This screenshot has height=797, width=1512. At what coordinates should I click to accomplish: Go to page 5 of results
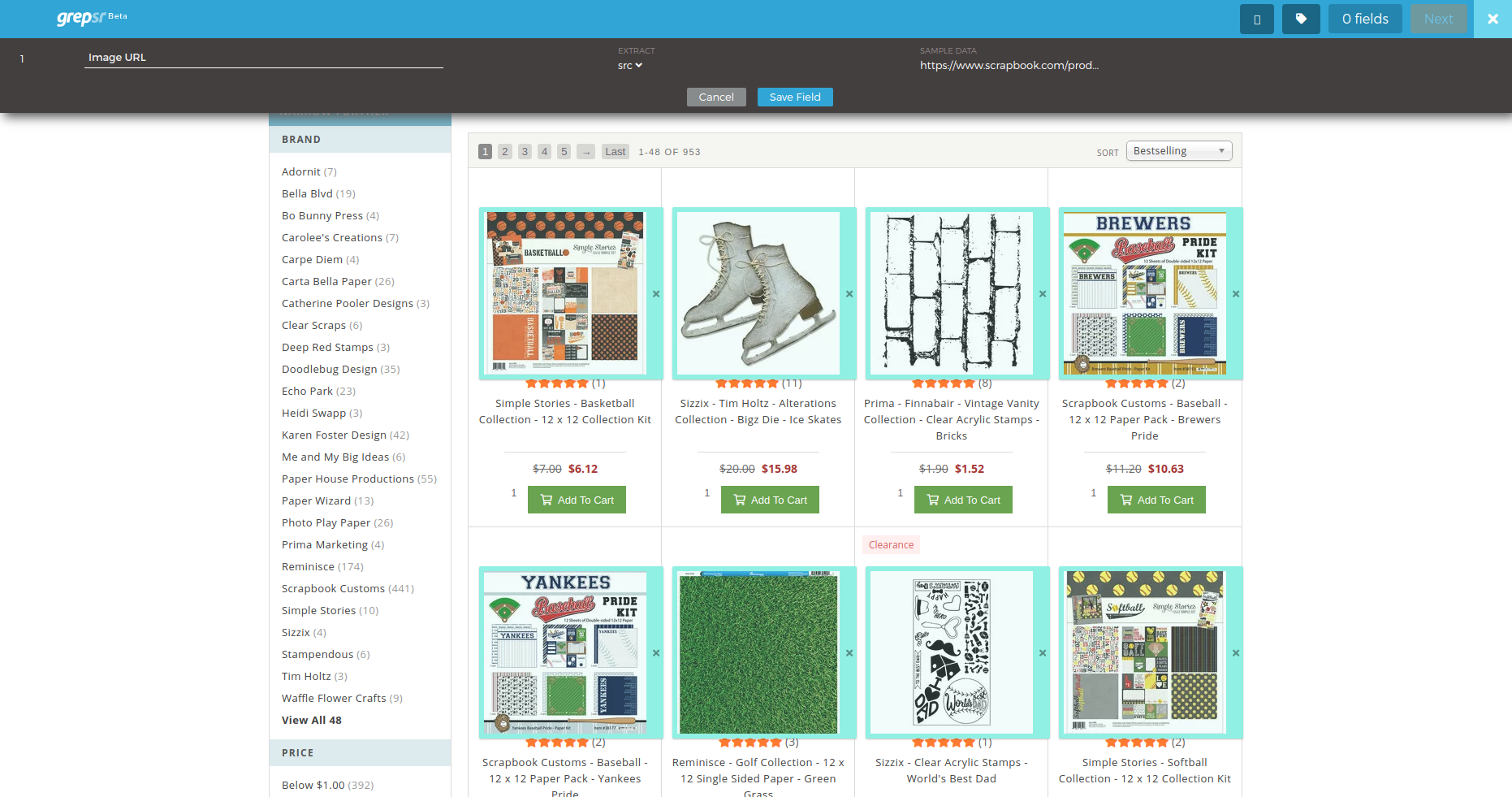(x=564, y=152)
